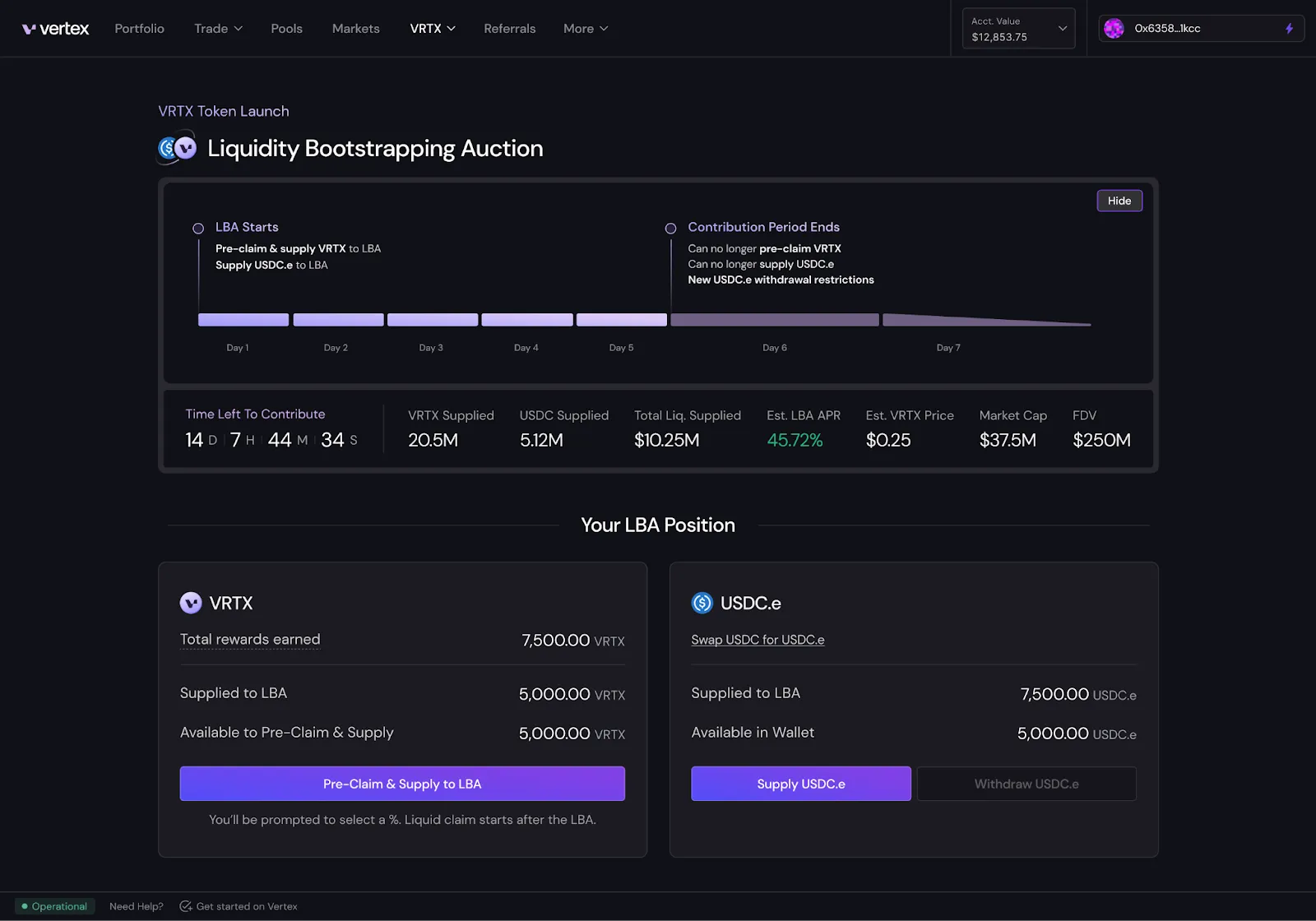The height and width of the screenshot is (921, 1316).
Task: Click the VRTX token icon in position card
Action: 190,603
